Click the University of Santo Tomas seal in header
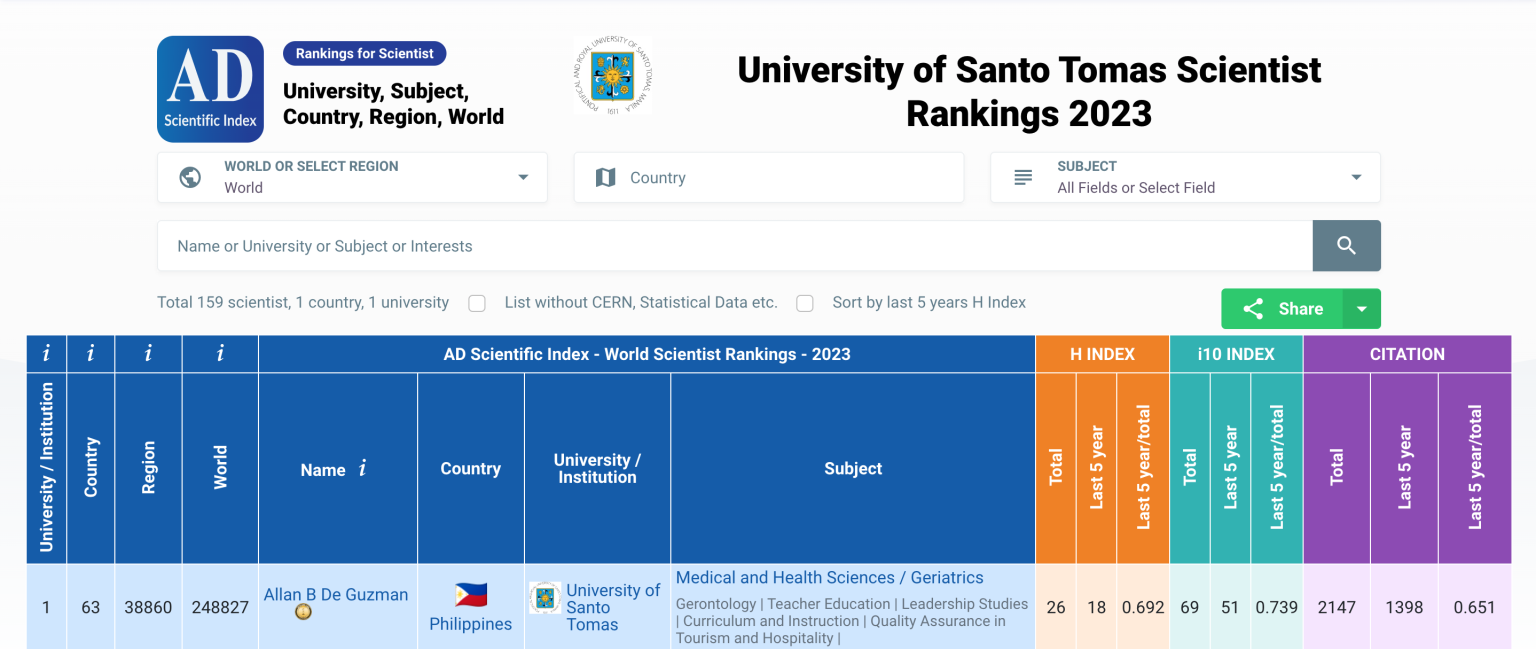Image resolution: width=1536 pixels, height=649 pixels. tap(612, 76)
